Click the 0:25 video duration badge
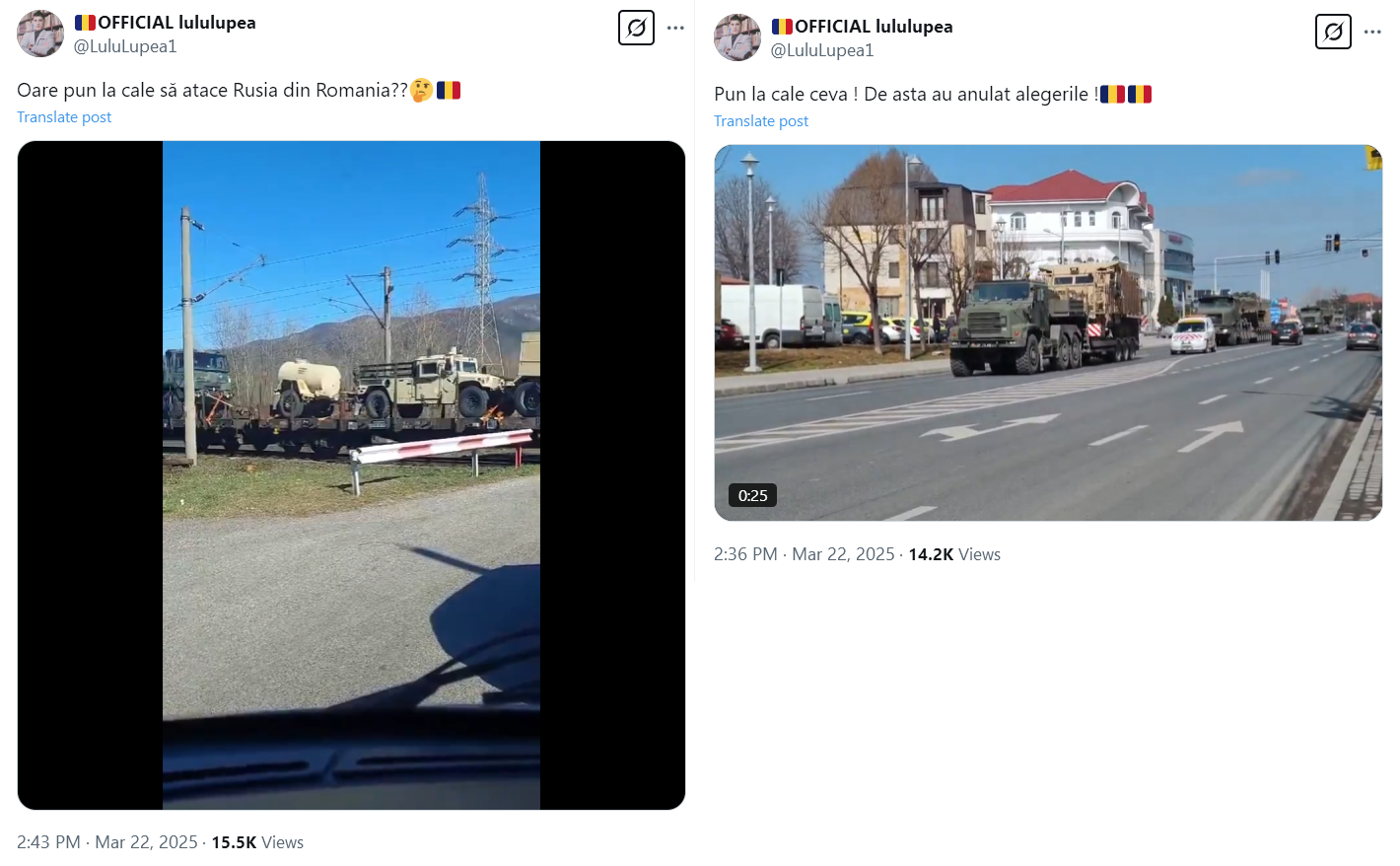Image resolution: width=1400 pixels, height=866 pixels. pos(752,495)
